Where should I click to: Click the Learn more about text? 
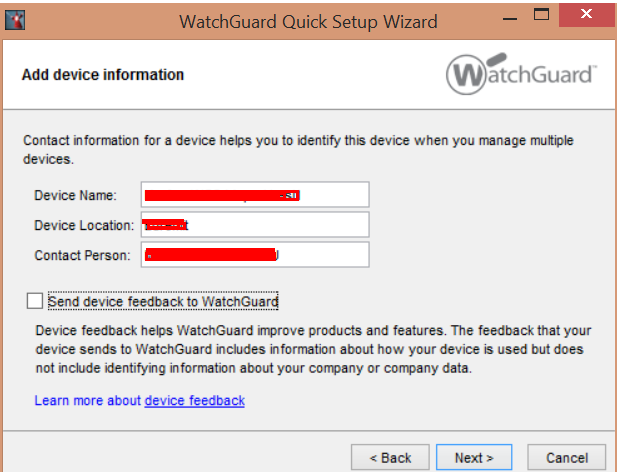(87, 400)
